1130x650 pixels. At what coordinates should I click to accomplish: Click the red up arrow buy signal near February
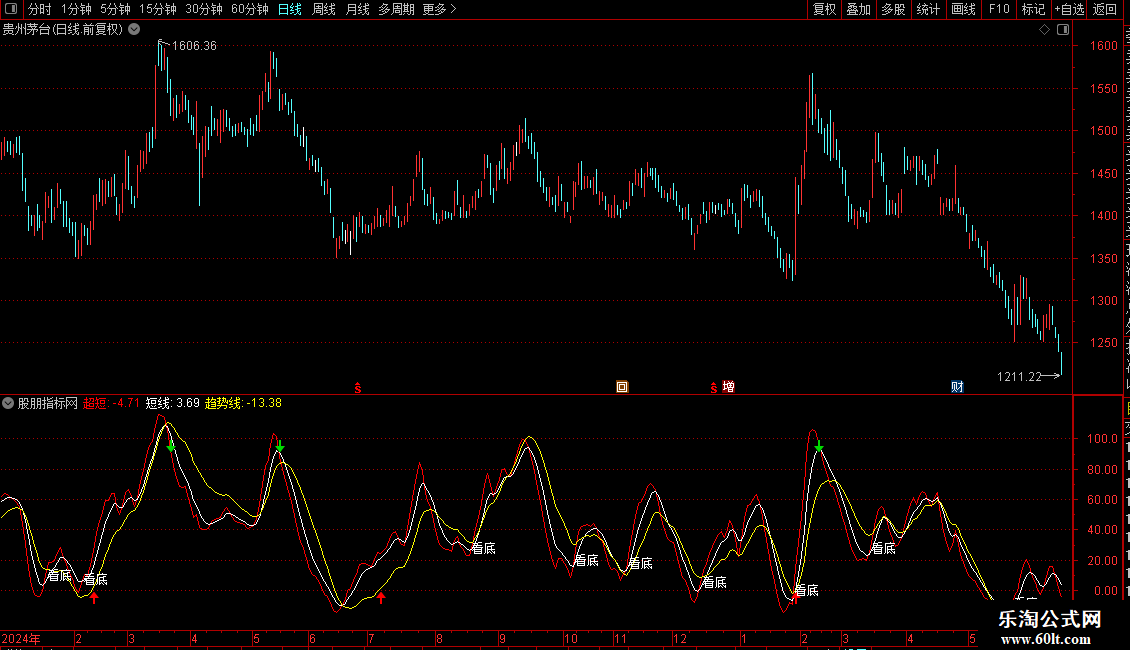(x=94, y=597)
